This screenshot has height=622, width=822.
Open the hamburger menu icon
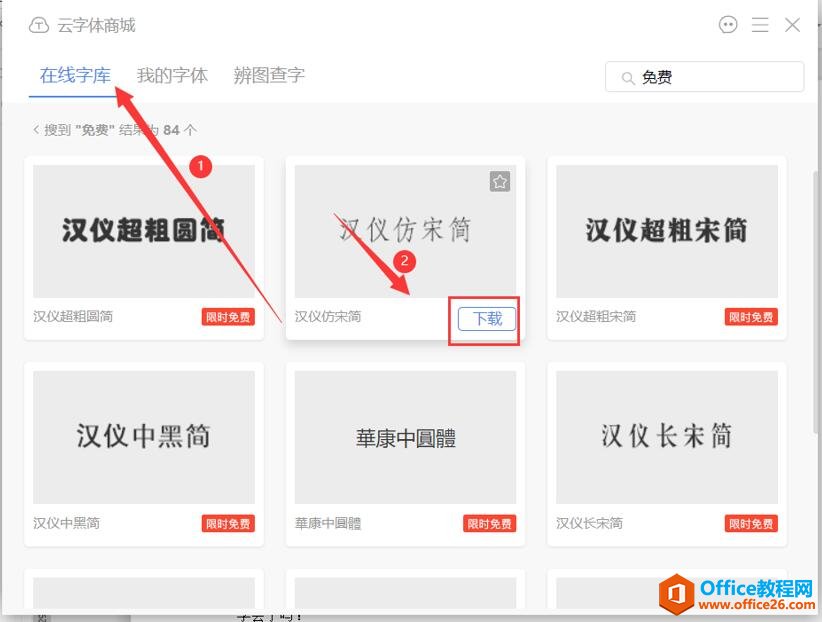[760, 25]
